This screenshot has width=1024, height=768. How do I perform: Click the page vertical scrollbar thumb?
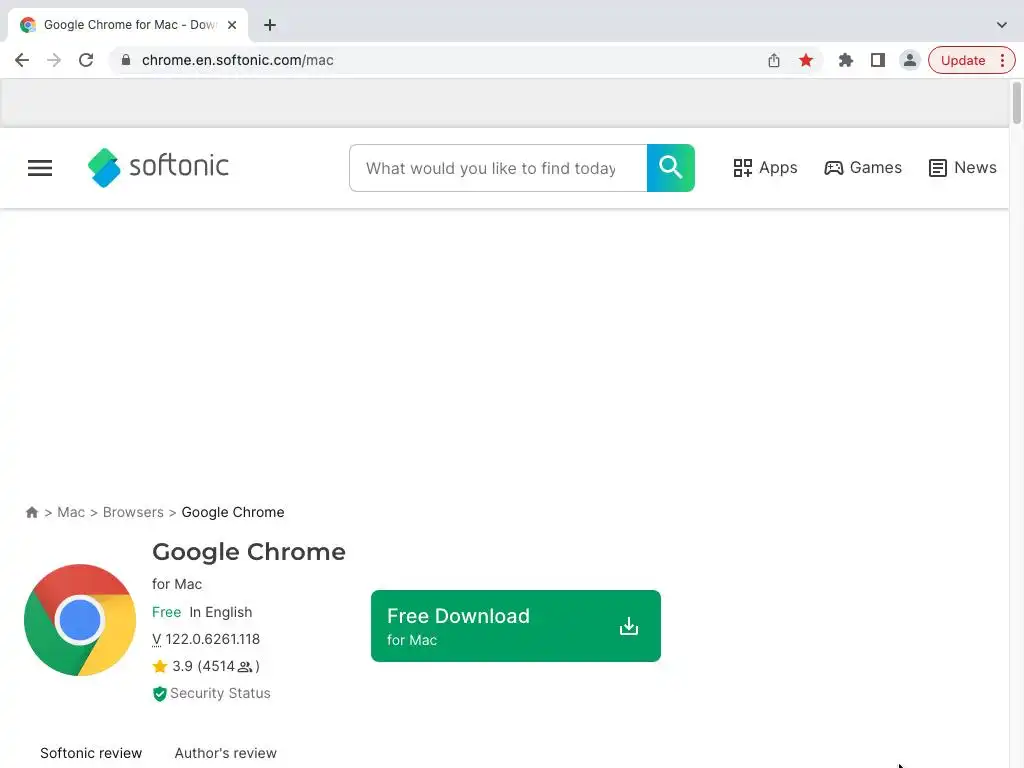(x=1017, y=102)
